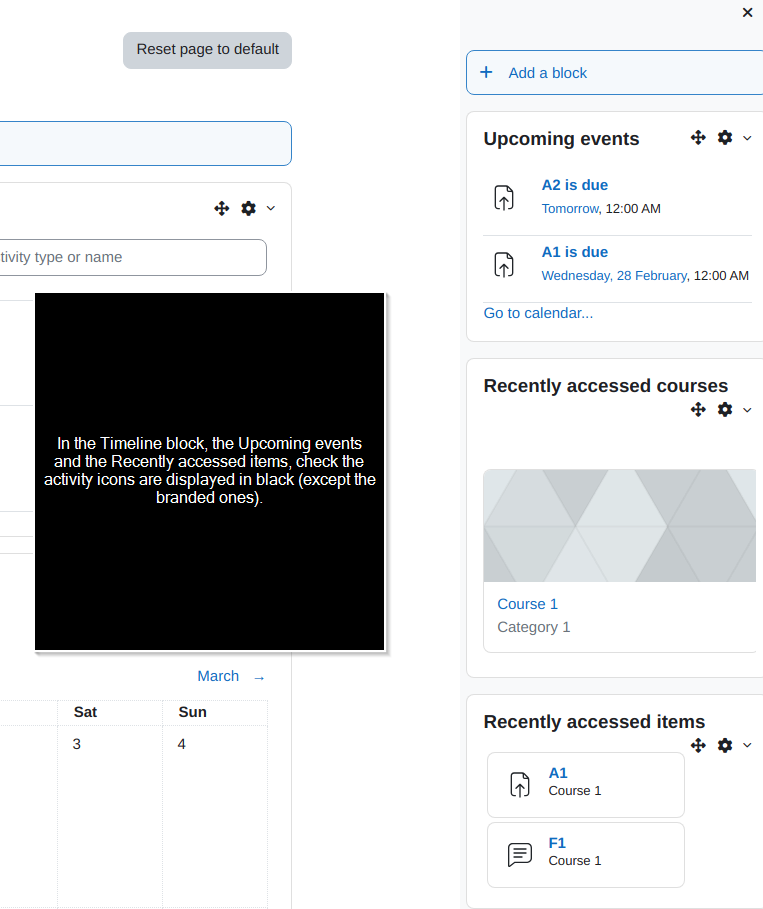763x909 pixels.
Task: Expand Timeline block actions chevron
Action: [x=271, y=208]
